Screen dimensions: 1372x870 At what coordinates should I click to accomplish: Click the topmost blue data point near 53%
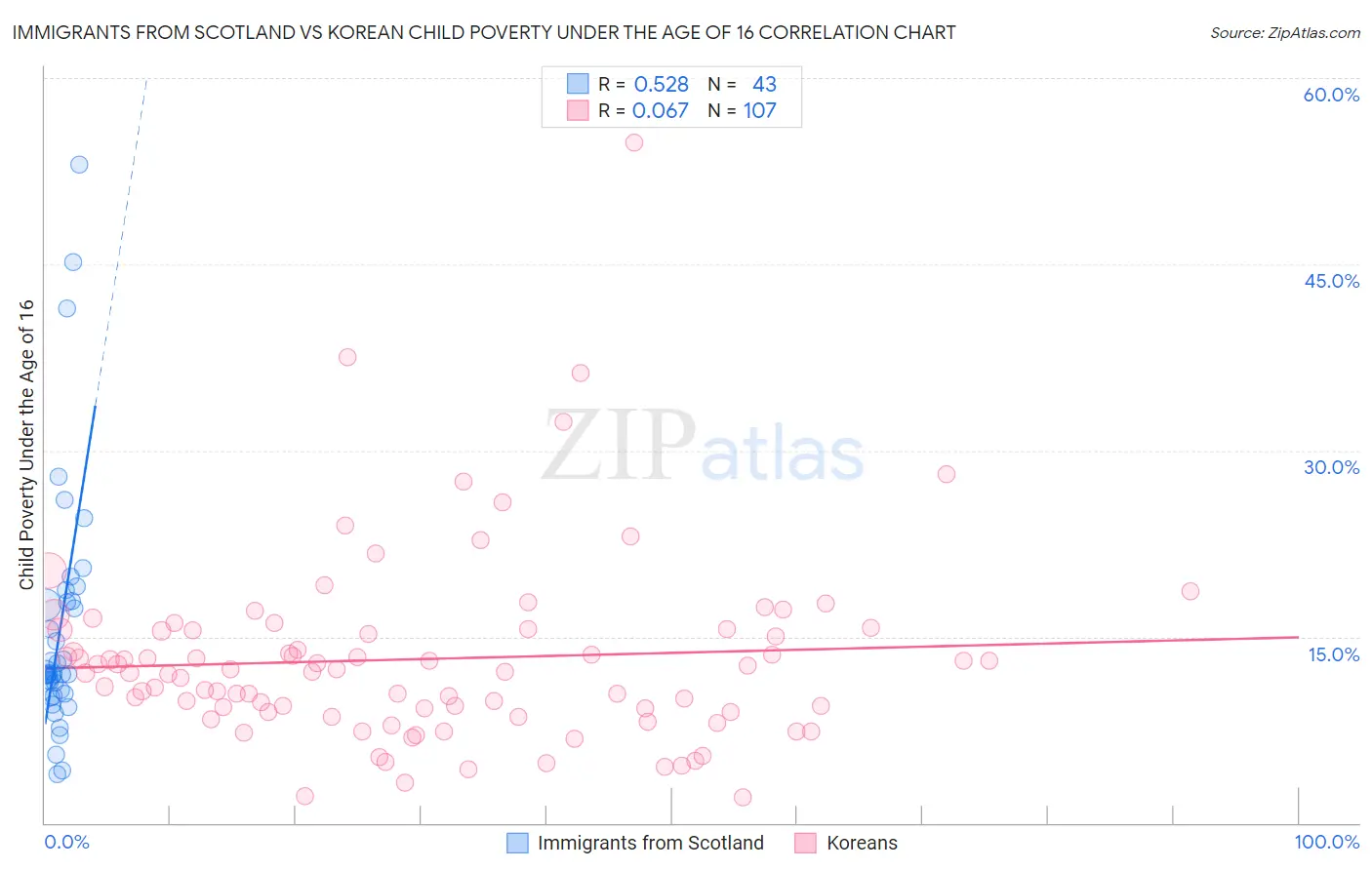(x=79, y=165)
